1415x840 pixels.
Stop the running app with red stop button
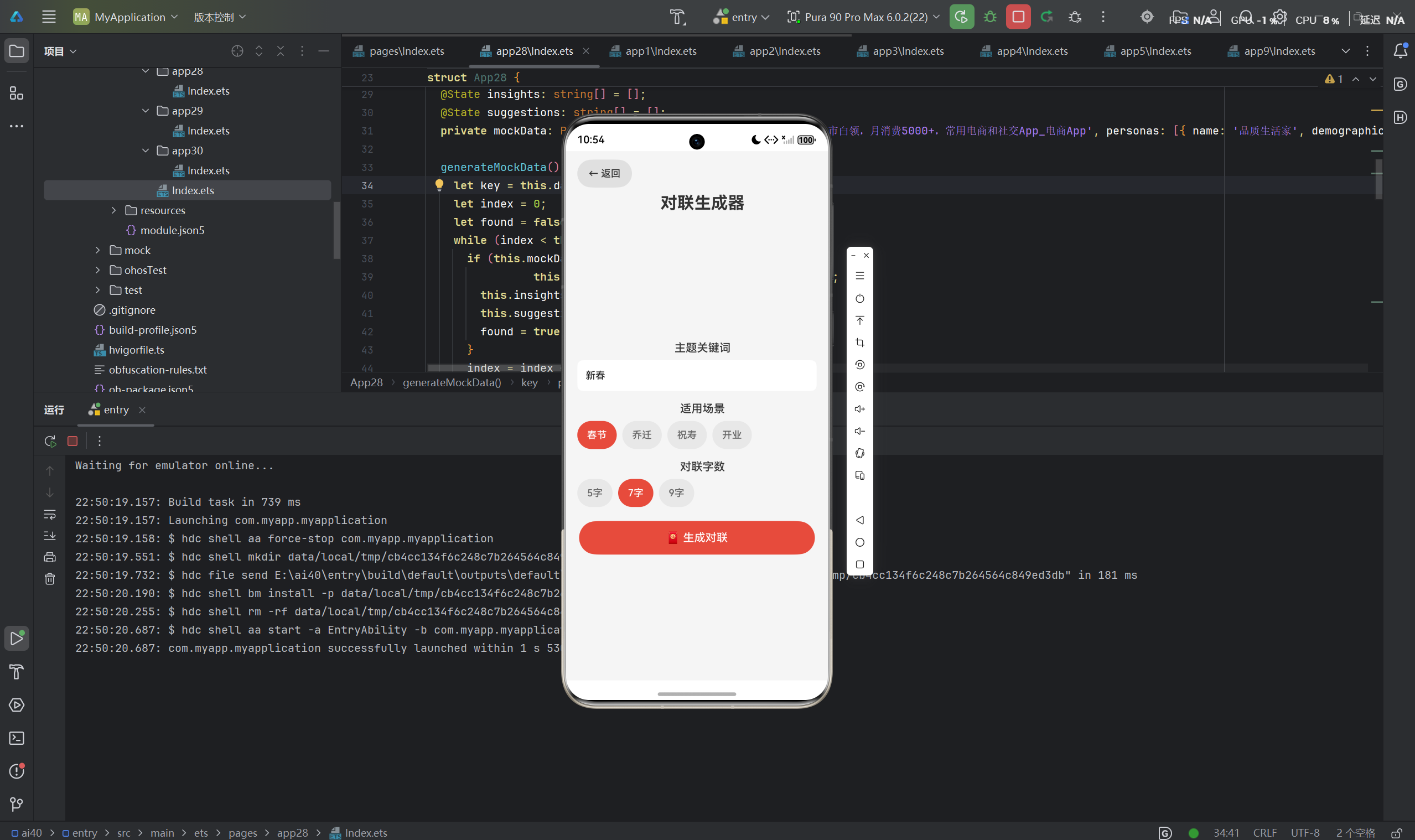pos(1018,17)
